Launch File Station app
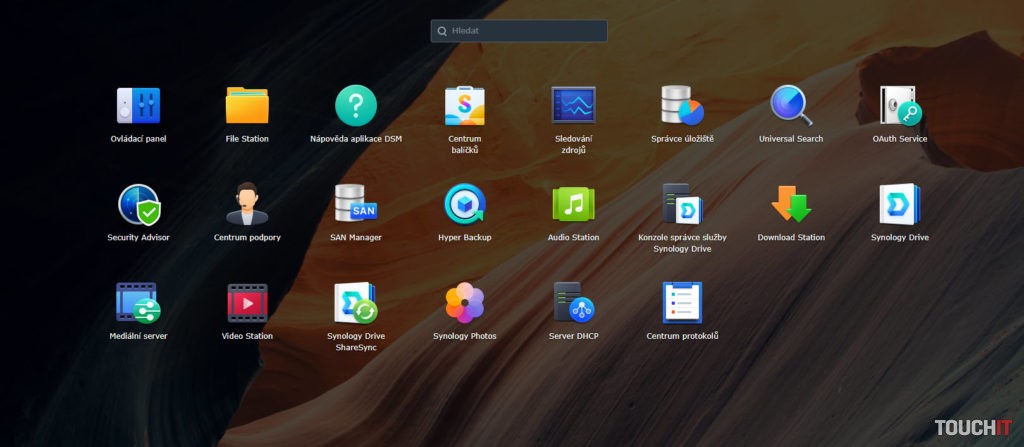 [247, 105]
